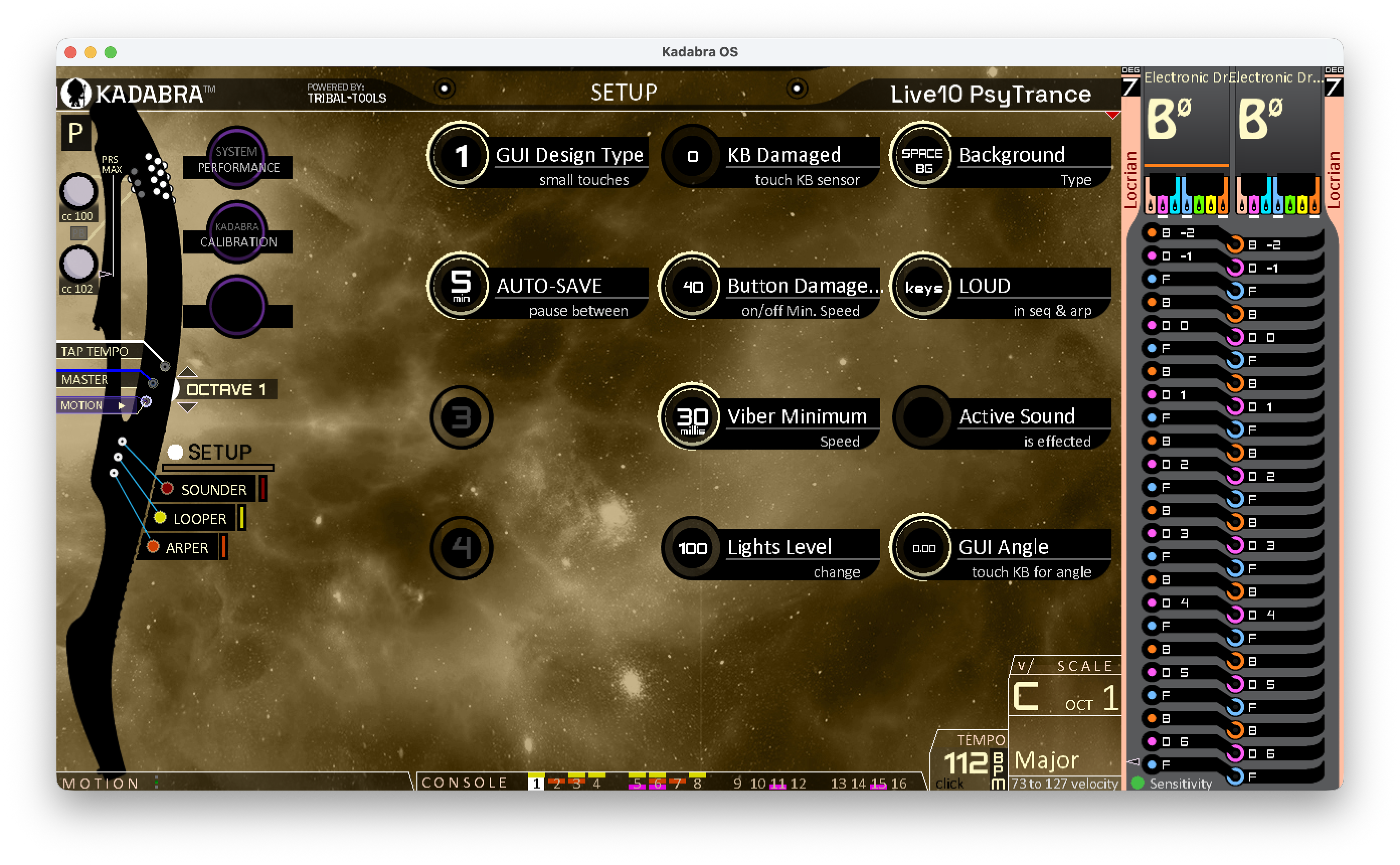Image resolution: width=1400 pixels, height=865 pixels.
Task: Open the P preset box
Action: pos(75,133)
